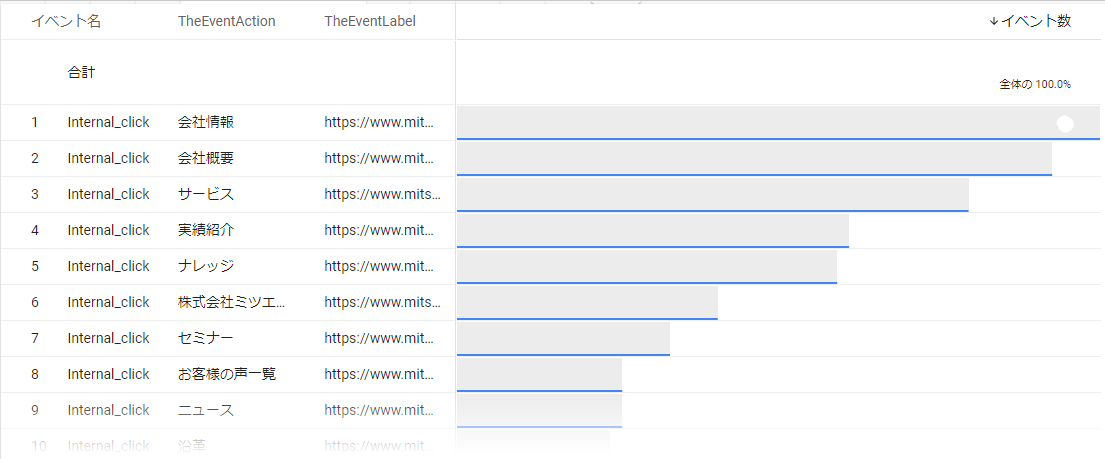Click the 株式会社ミツエ… truncated action cell
Screen dimensions: 1105x459
[233, 302]
